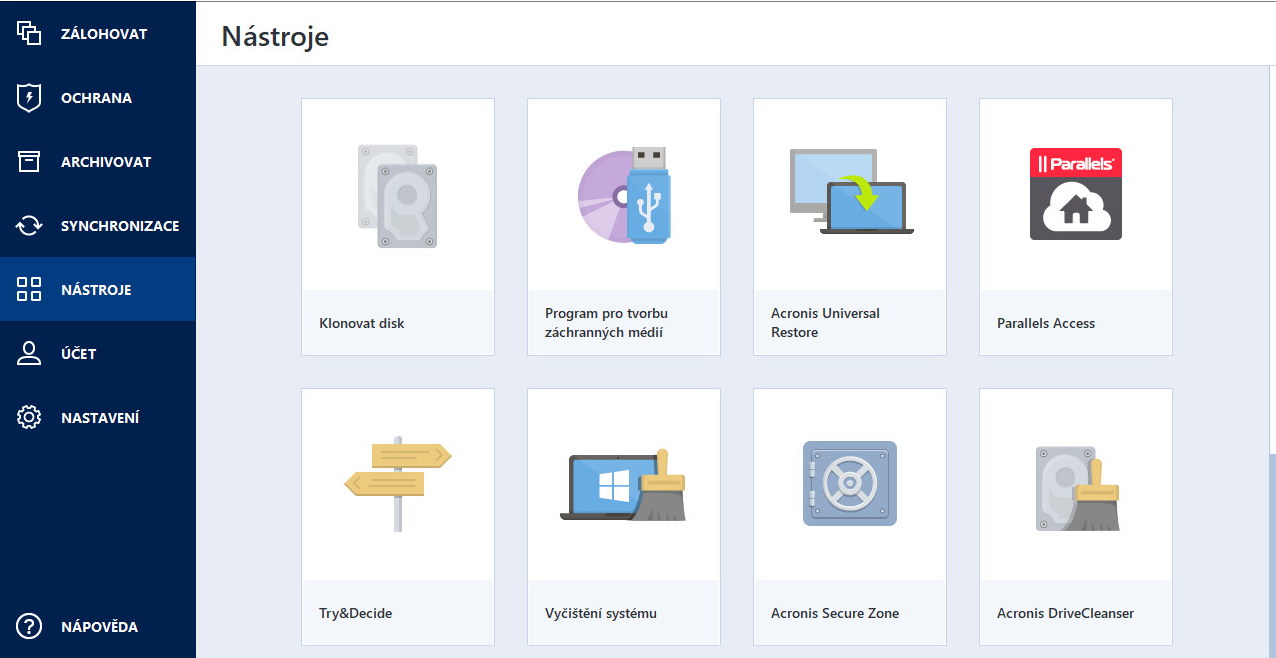Open NASTAVENÍ settings label
Viewport: 1276px width, 658px height.
point(100,418)
